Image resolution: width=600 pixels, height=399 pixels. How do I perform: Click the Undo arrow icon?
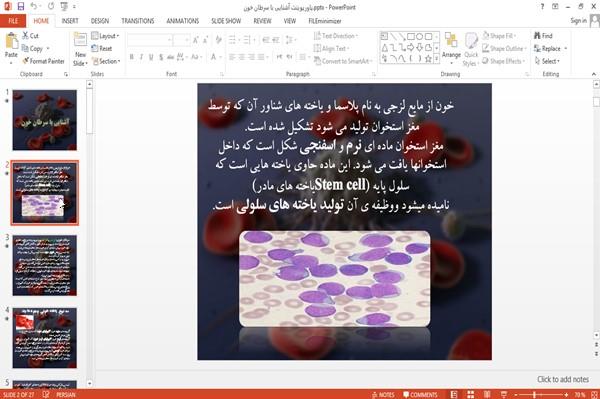(x=34, y=6)
